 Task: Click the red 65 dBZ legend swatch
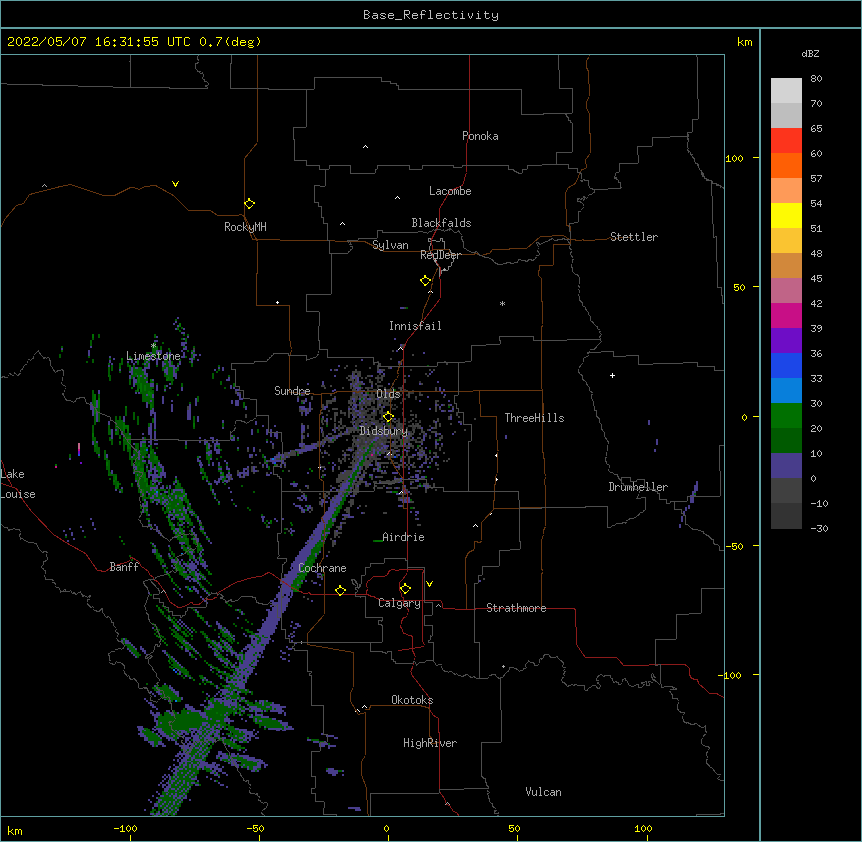coord(786,141)
